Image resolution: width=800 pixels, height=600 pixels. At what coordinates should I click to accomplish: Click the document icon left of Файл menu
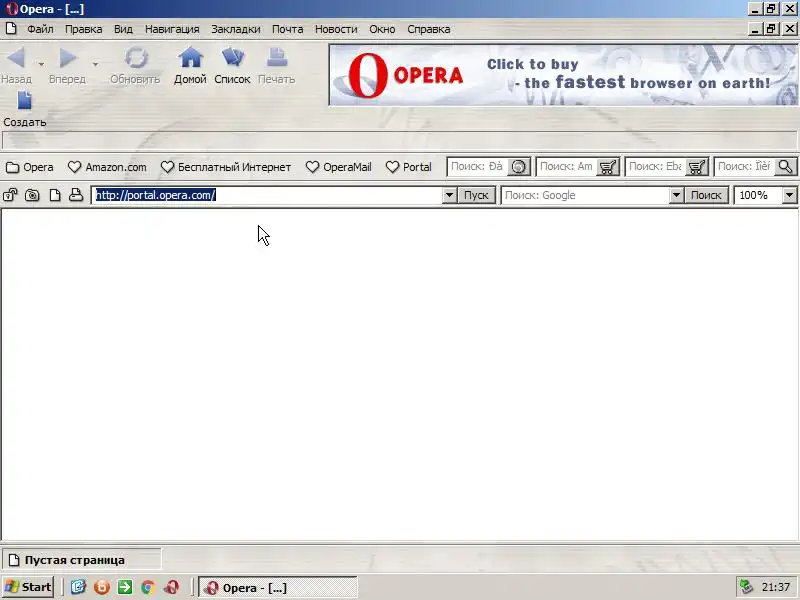pos(11,29)
